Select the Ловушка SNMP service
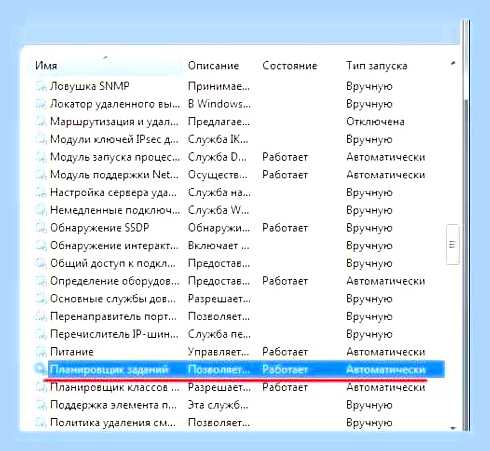The image size is (490, 451). point(90,86)
